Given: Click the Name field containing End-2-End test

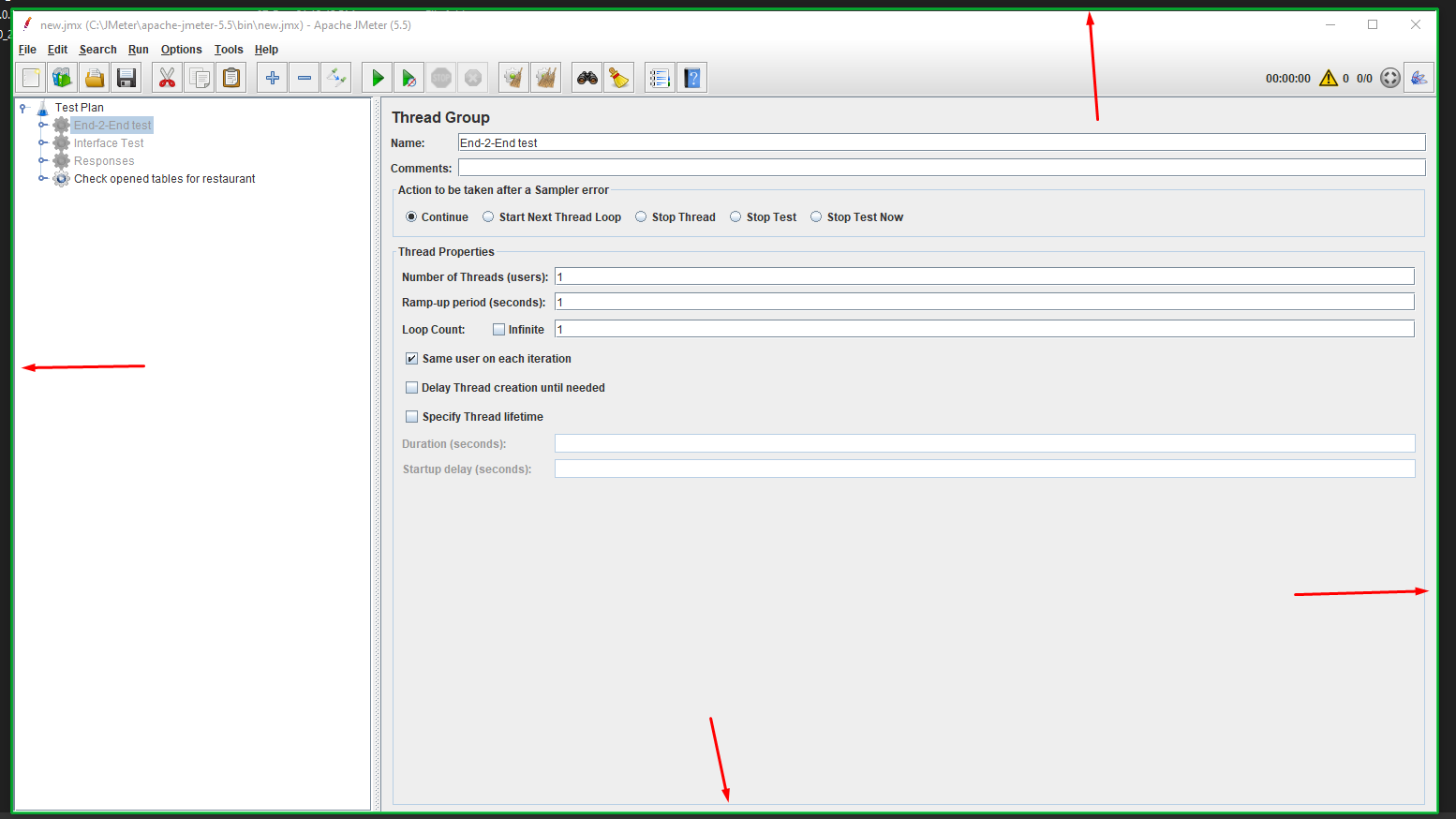Looking at the screenshot, I should (942, 142).
